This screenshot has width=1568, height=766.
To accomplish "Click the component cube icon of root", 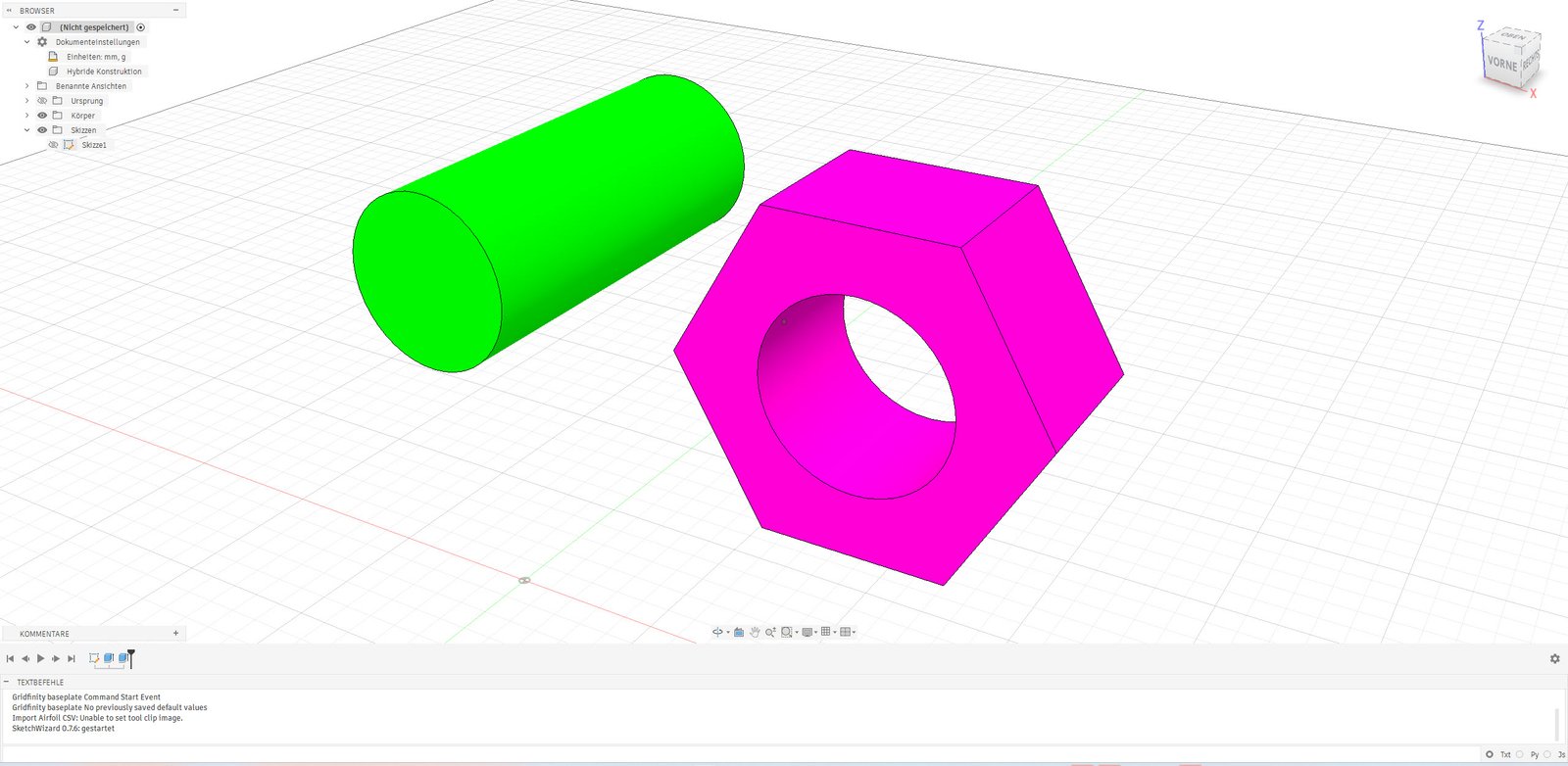I will (46, 27).
